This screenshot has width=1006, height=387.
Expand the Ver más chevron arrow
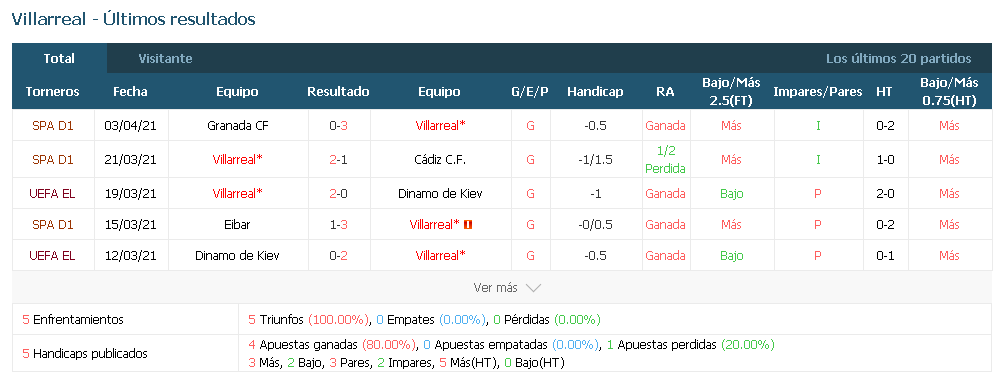533,288
